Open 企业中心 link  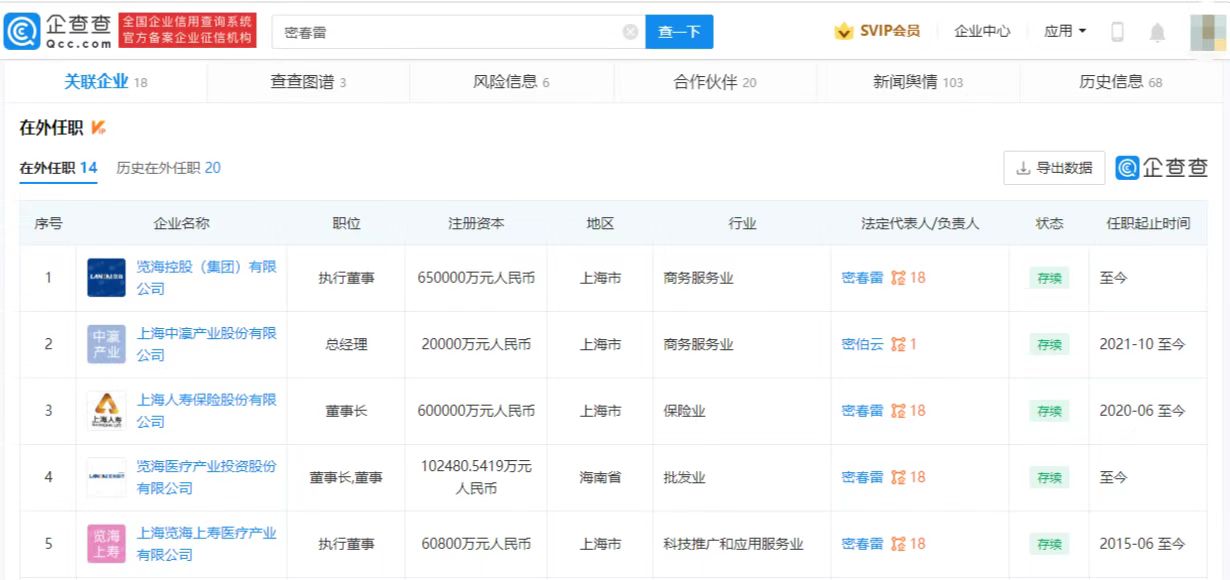pos(982,31)
